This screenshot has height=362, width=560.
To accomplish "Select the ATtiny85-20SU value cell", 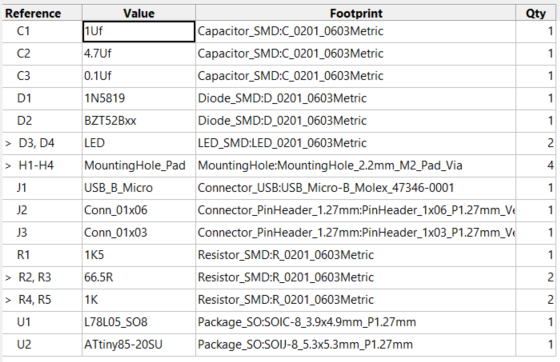I will pyautogui.click(x=139, y=345).
